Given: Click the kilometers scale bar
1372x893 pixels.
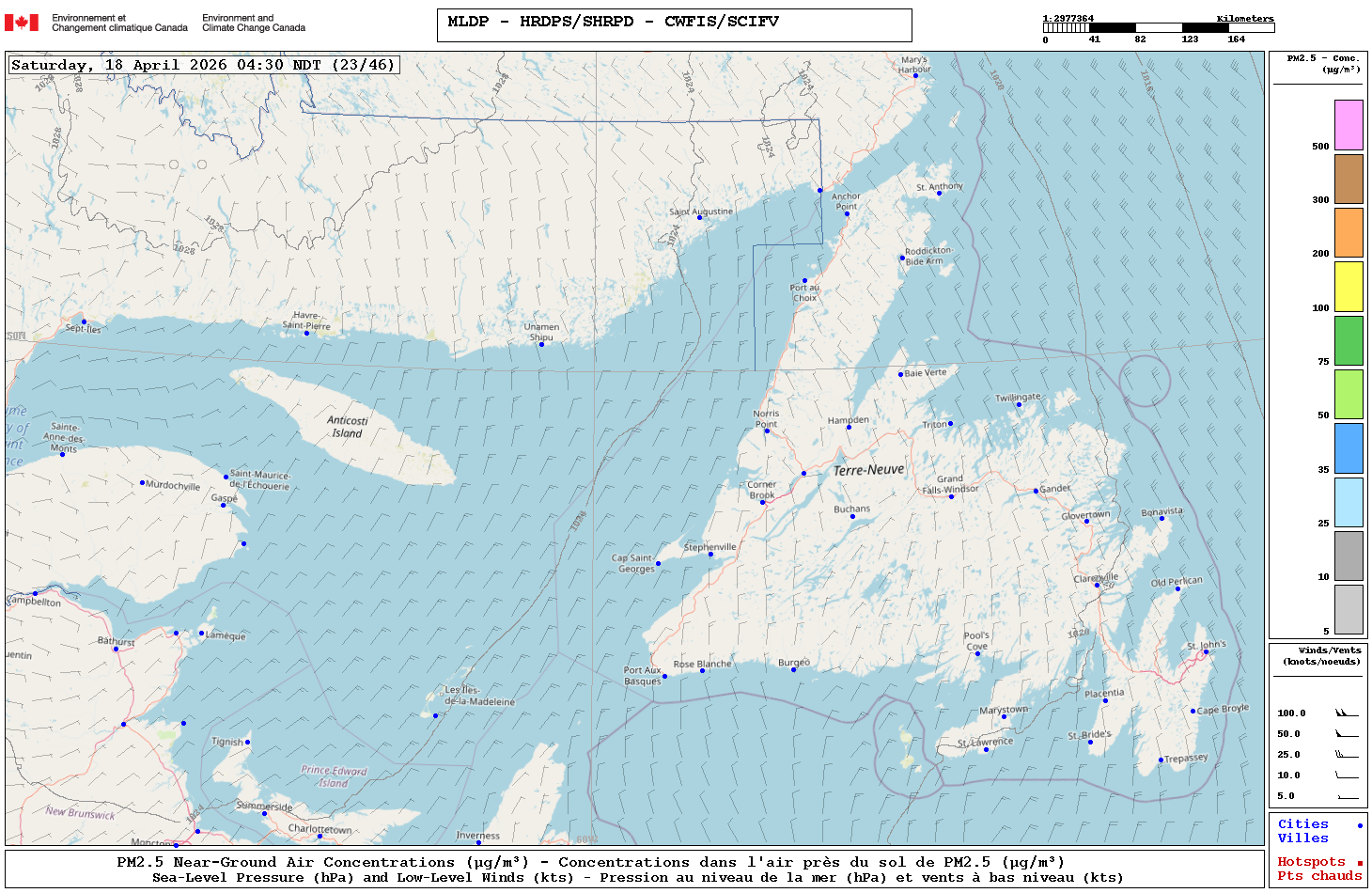Looking at the screenshot, I should click(x=1158, y=28).
